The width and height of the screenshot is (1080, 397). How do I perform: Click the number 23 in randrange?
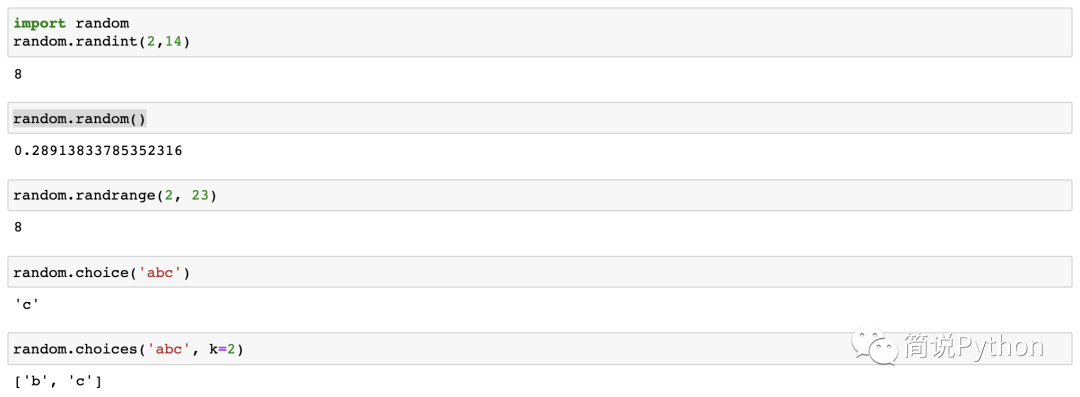(201, 196)
